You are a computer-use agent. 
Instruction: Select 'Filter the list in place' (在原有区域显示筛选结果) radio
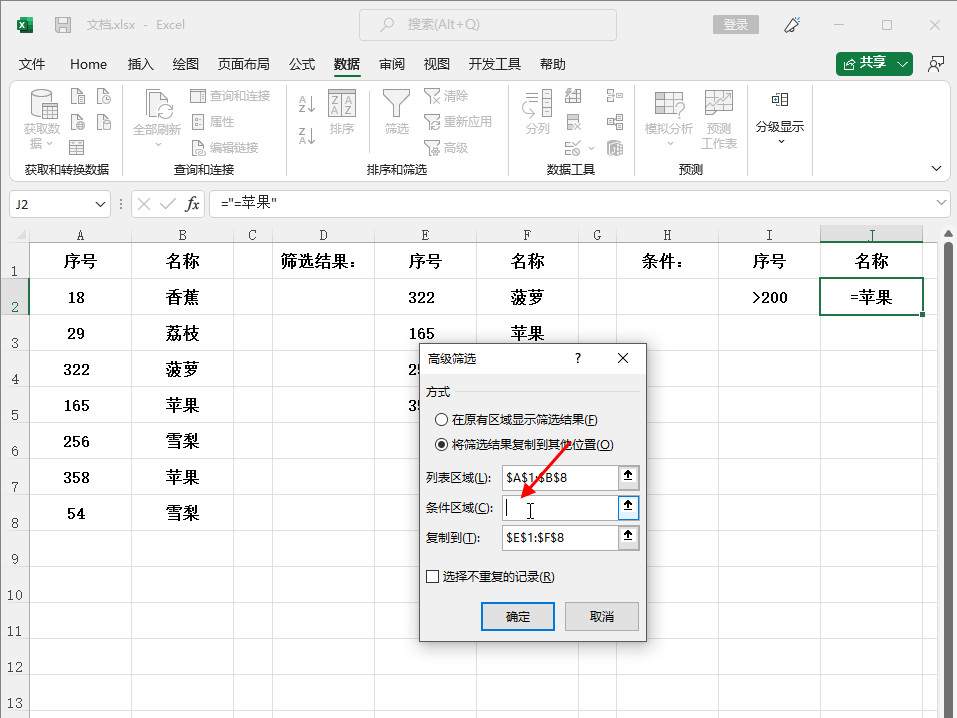(x=442, y=421)
